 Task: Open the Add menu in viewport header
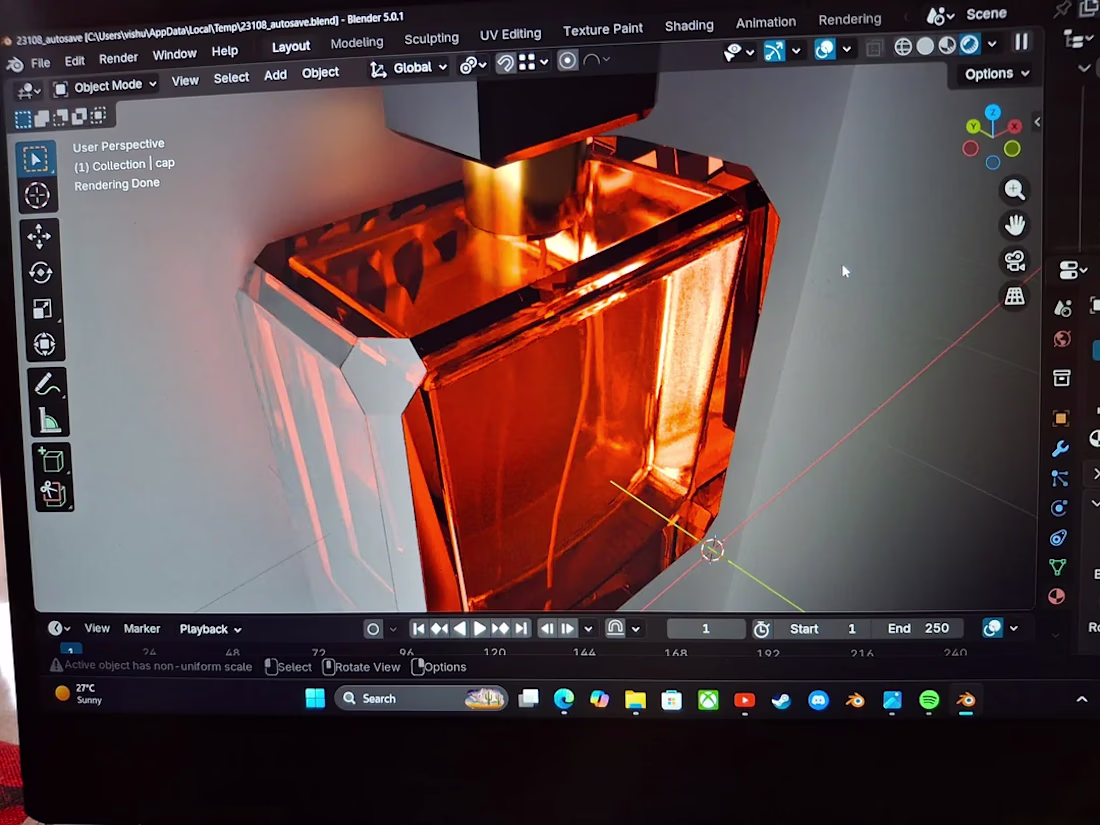click(275, 75)
